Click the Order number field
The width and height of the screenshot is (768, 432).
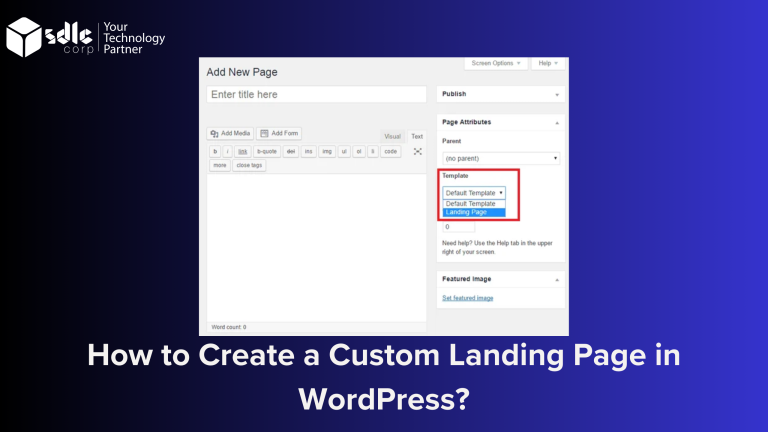tap(458, 227)
